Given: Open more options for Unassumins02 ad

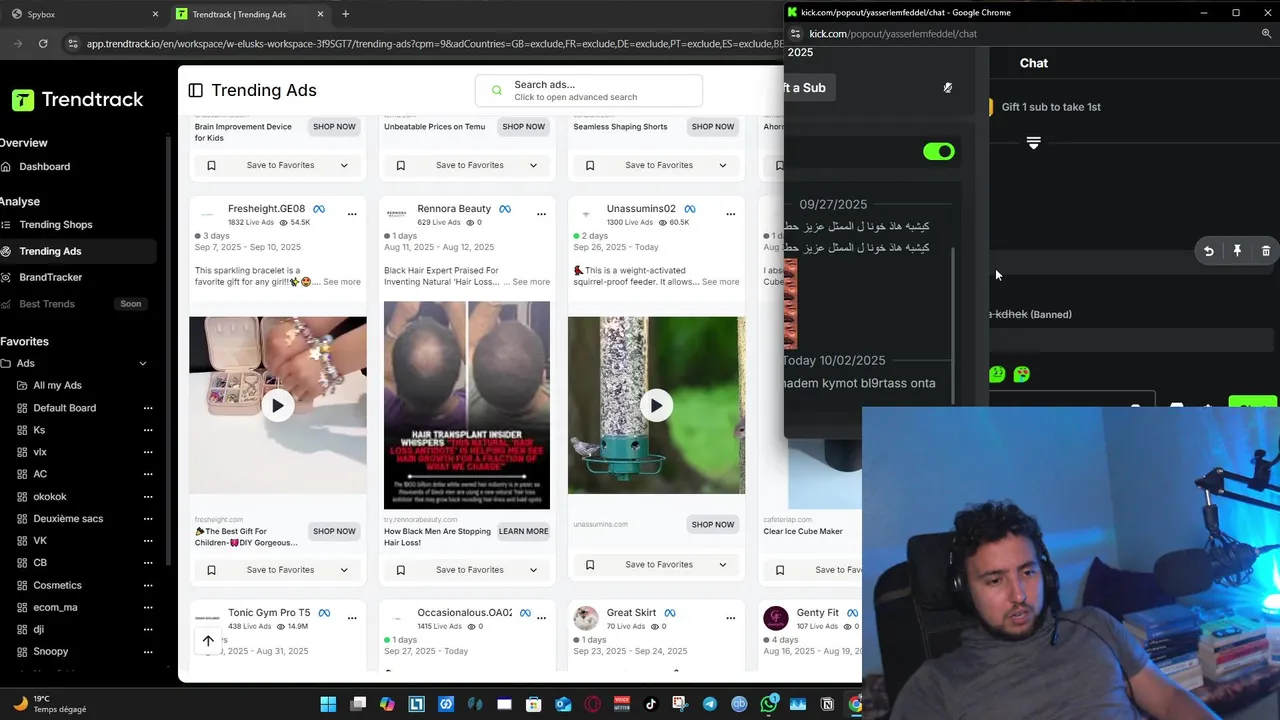Looking at the screenshot, I should (x=730, y=213).
